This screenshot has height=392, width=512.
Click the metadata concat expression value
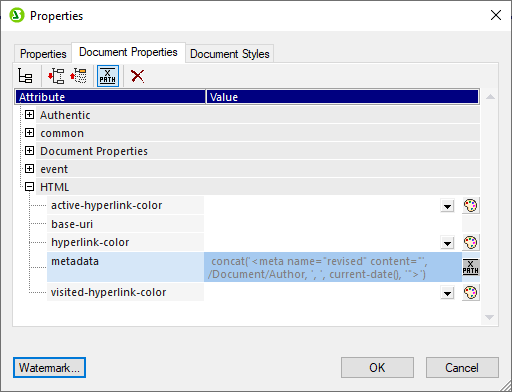pos(333,267)
